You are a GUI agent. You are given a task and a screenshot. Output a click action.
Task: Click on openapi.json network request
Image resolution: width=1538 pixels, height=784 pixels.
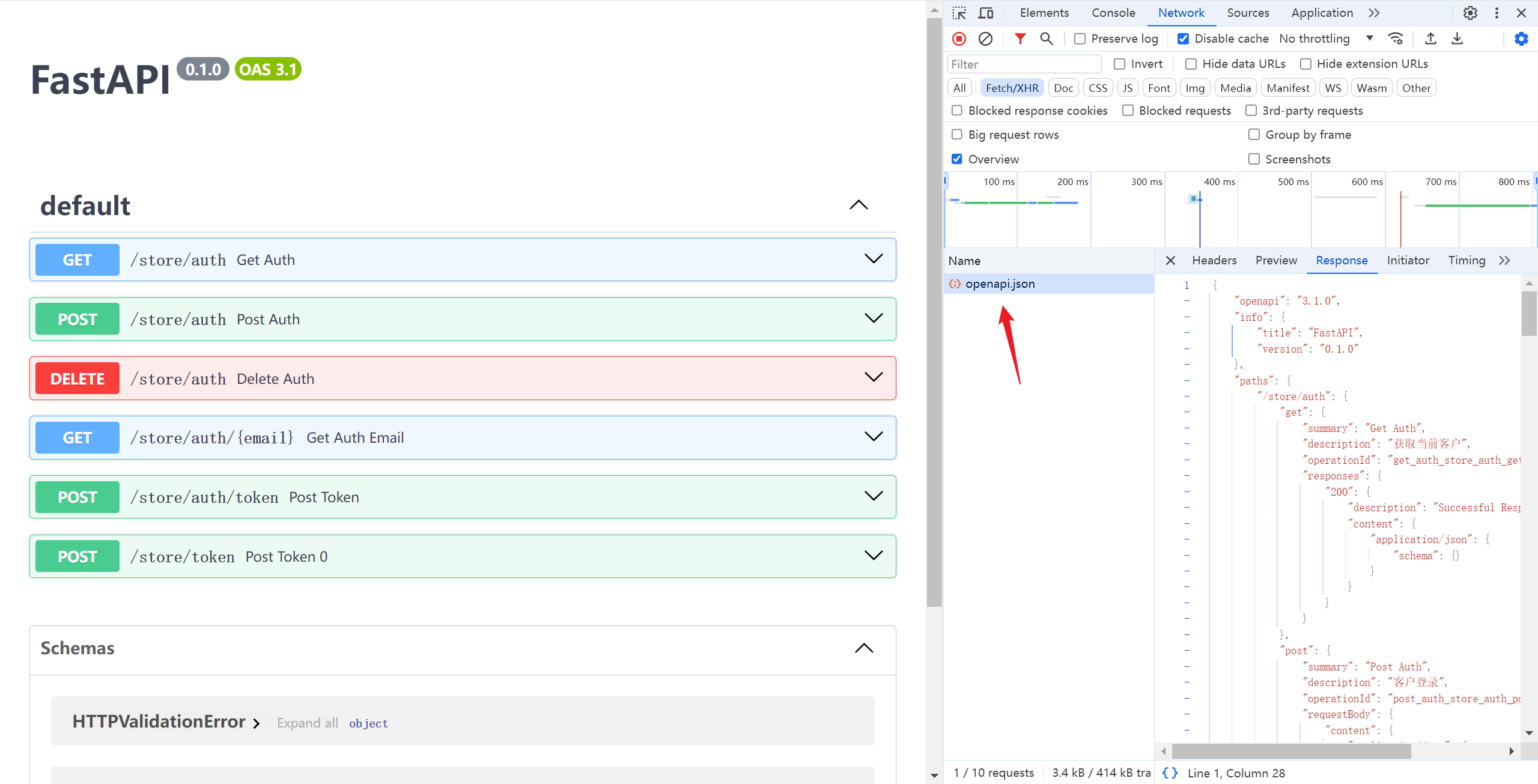1000,283
